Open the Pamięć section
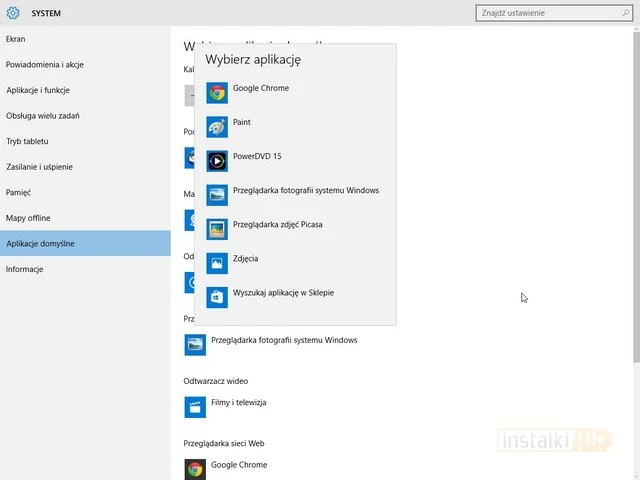Viewport: 640px width, 480px height. (x=18, y=192)
